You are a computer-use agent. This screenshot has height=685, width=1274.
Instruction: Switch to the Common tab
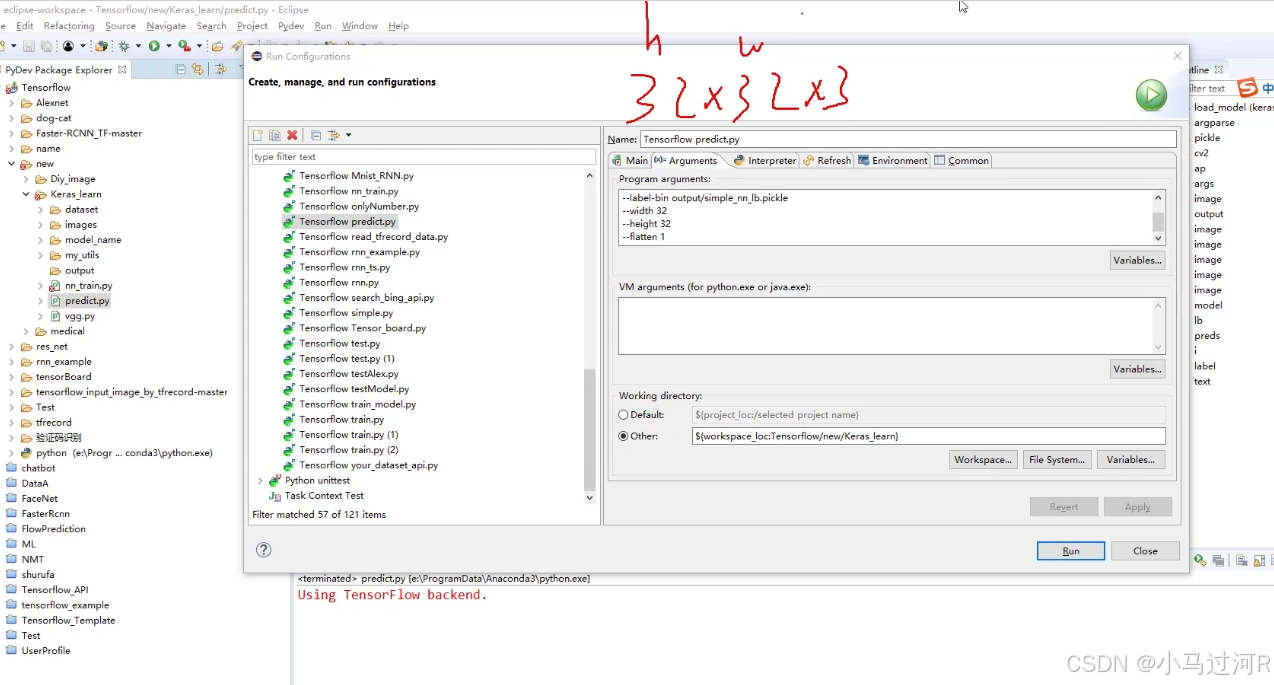tap(962, 160)
